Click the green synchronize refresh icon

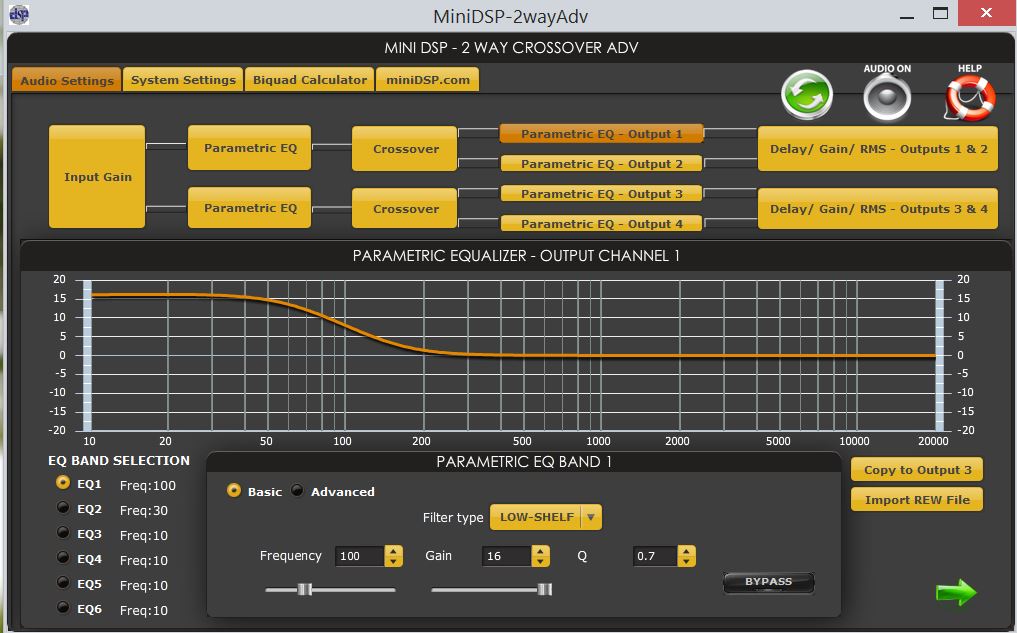click(x=806, y=95)
